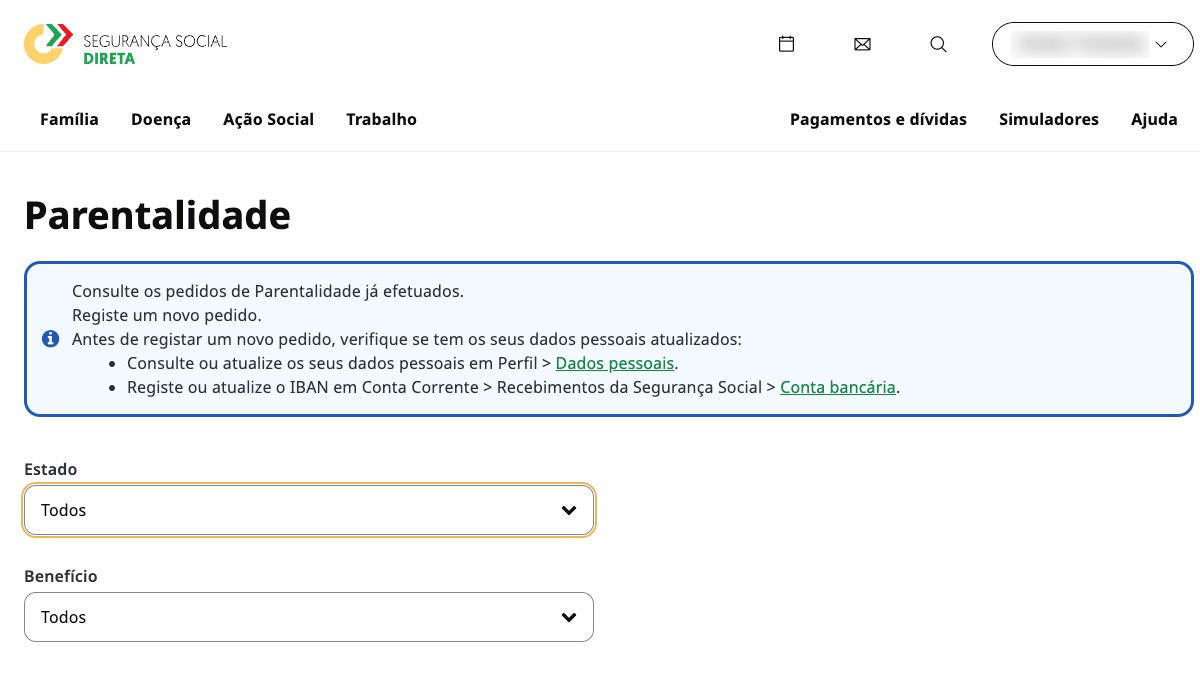
Task: Open the Doença menu
Action: point(161,120)
